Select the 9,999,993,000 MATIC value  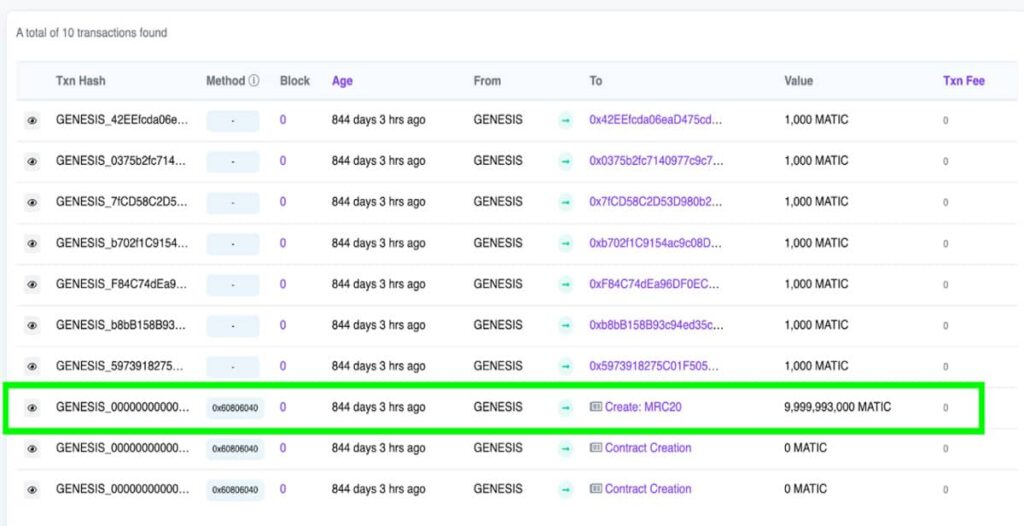click(x=837, y=407)
